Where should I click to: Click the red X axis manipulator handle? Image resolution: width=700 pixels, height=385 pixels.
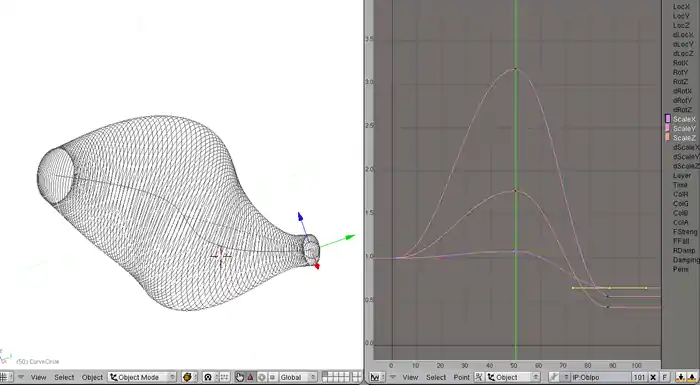click(x=317, y=267)
